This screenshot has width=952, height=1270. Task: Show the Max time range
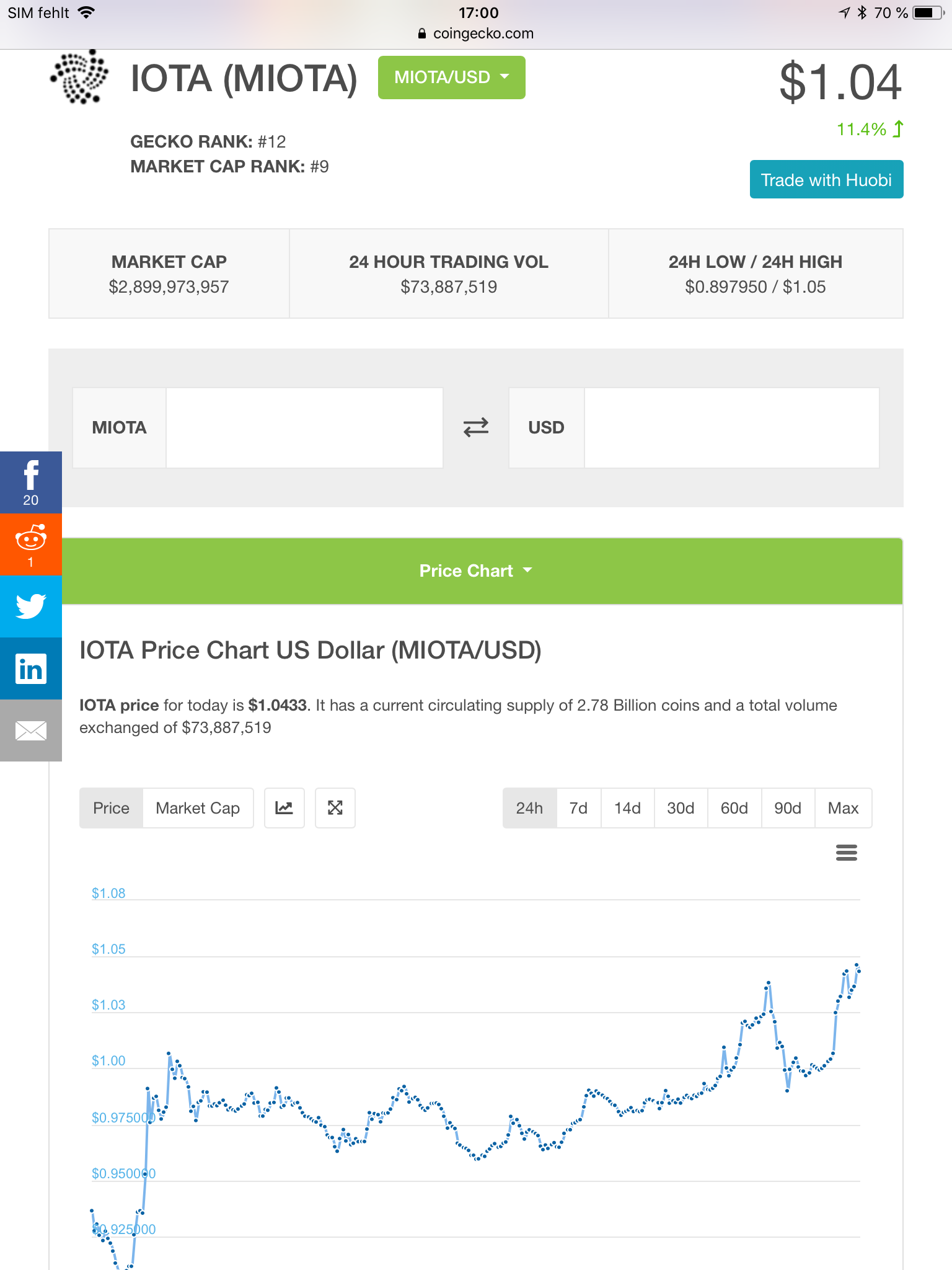(844, 808)
